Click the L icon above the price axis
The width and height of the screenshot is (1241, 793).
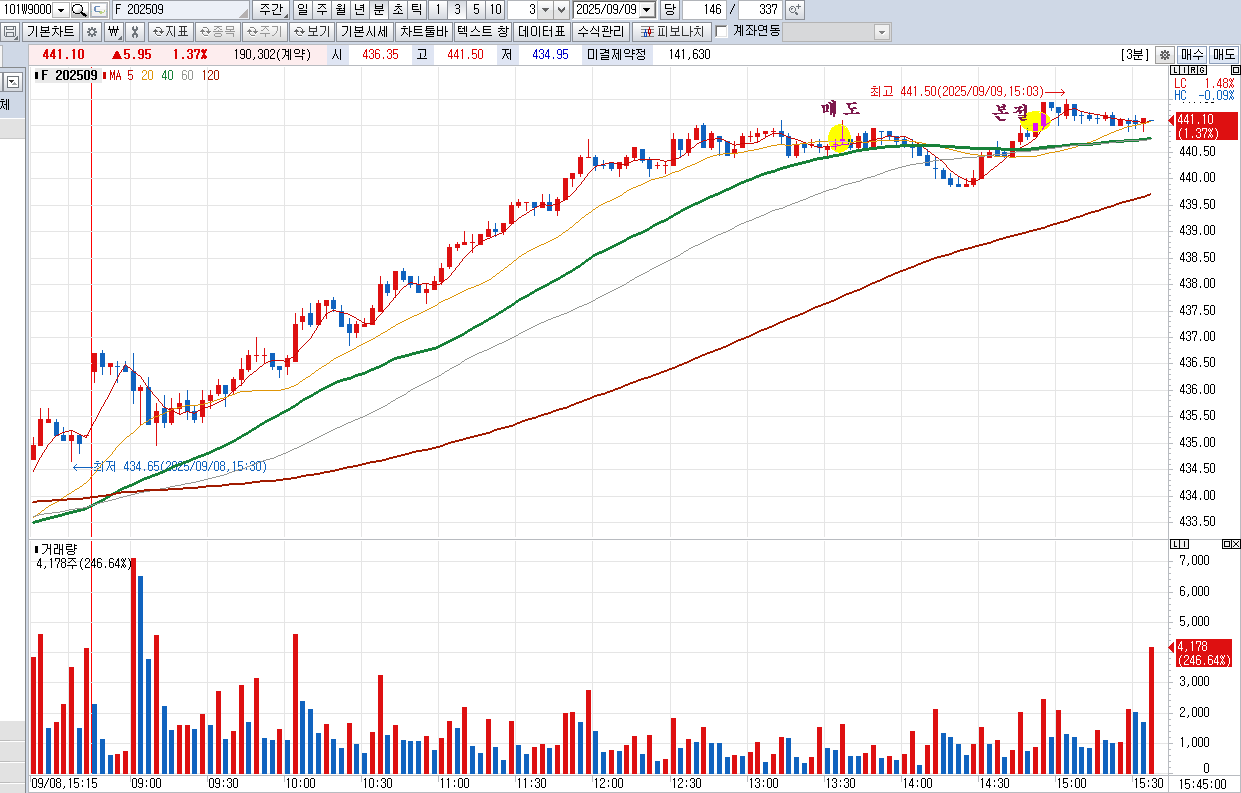coord(1173,71)
